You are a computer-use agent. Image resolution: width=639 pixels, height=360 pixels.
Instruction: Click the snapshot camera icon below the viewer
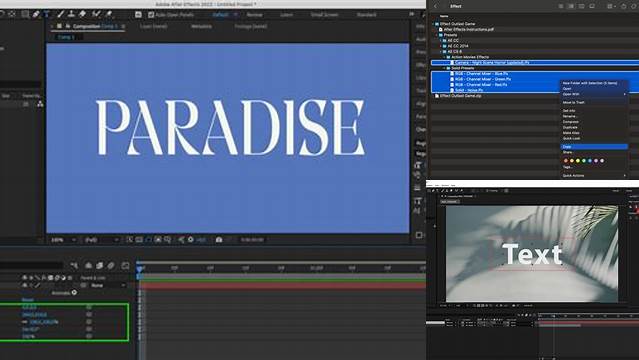[x=219, y=240]
